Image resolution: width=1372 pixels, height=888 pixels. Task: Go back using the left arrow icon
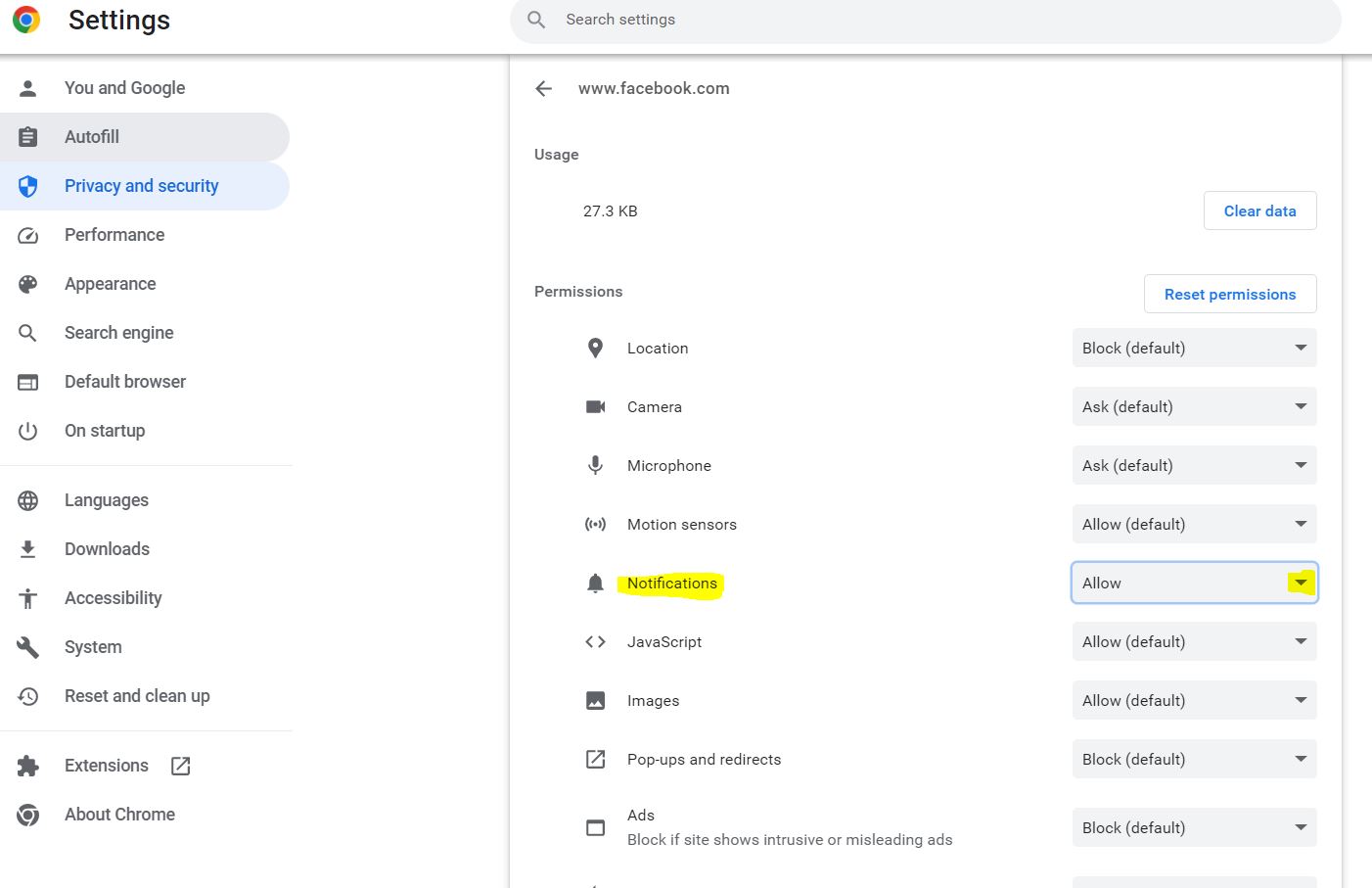[544, 88]
